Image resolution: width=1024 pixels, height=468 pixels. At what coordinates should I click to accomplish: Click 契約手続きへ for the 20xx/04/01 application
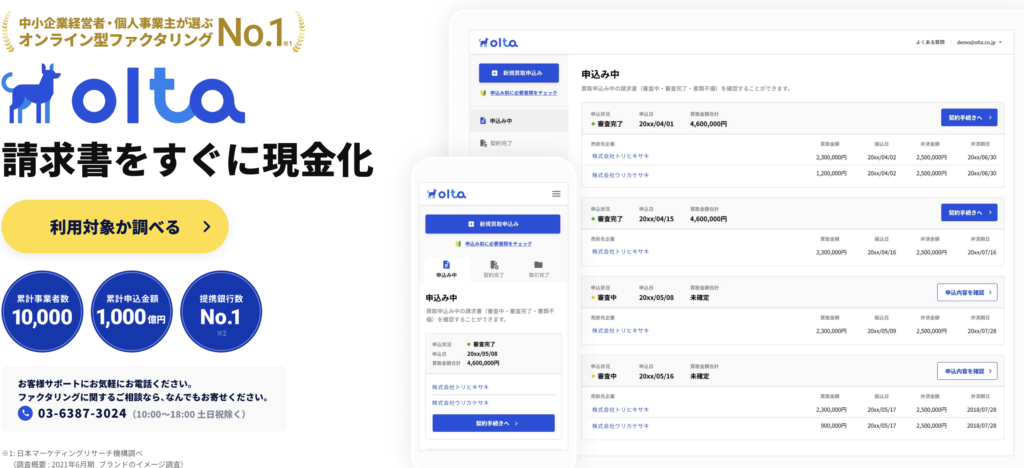969,117
